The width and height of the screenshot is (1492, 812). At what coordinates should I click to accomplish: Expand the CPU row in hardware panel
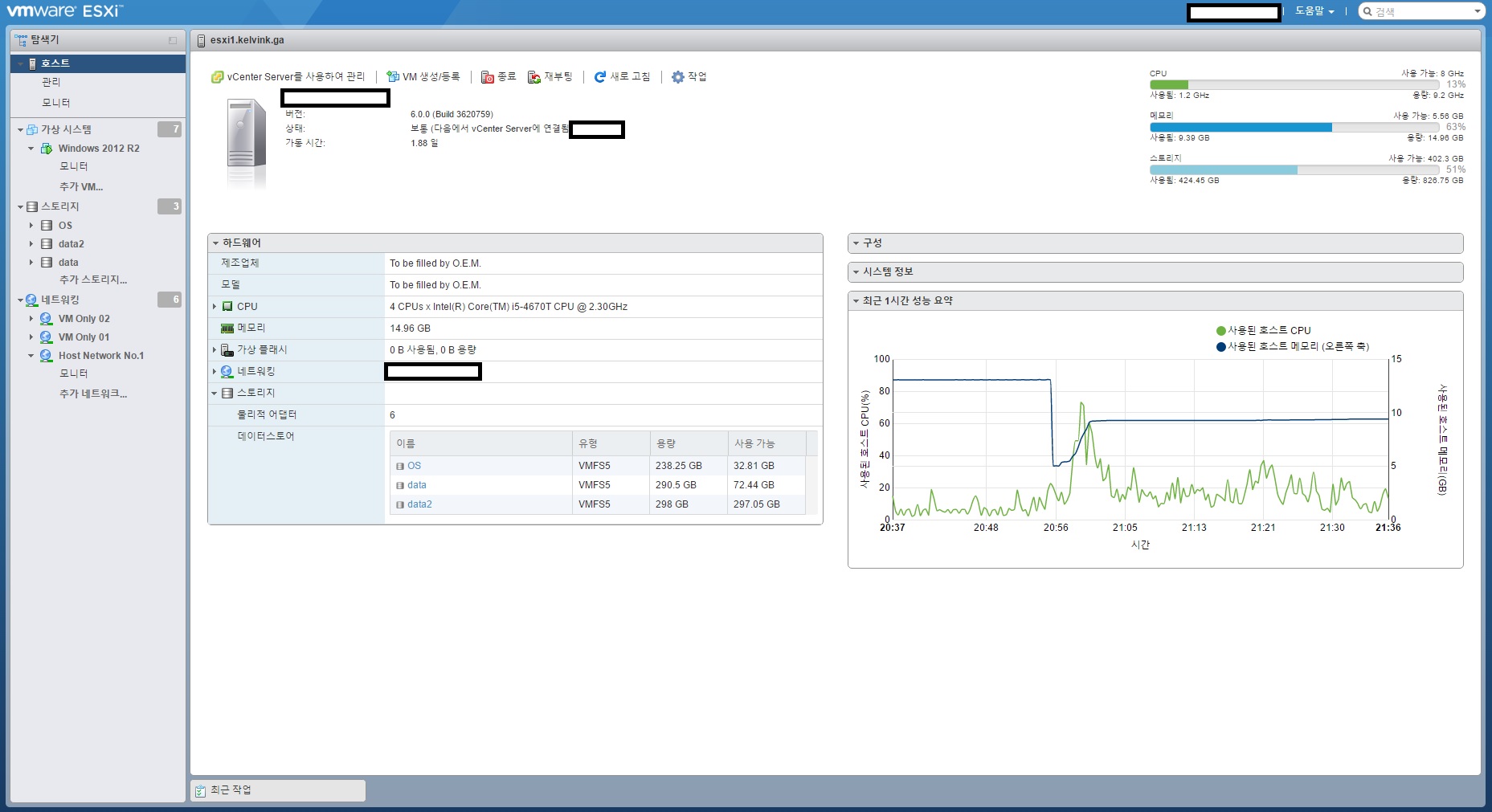[215, 307]
